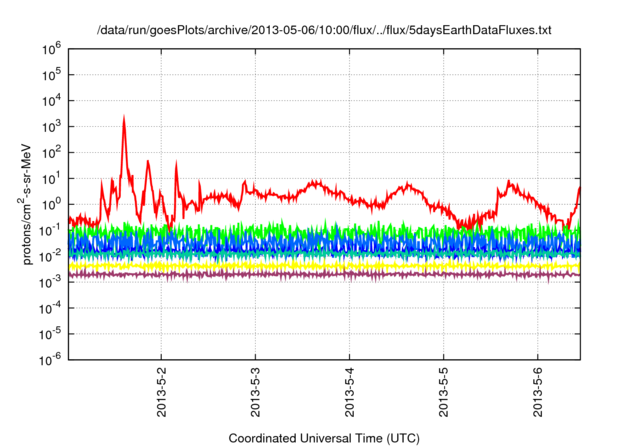Select the x-axis label '2013-5-3'
Image resolution: width=640 pixels, height=448 pixels.
click(256, 392)
